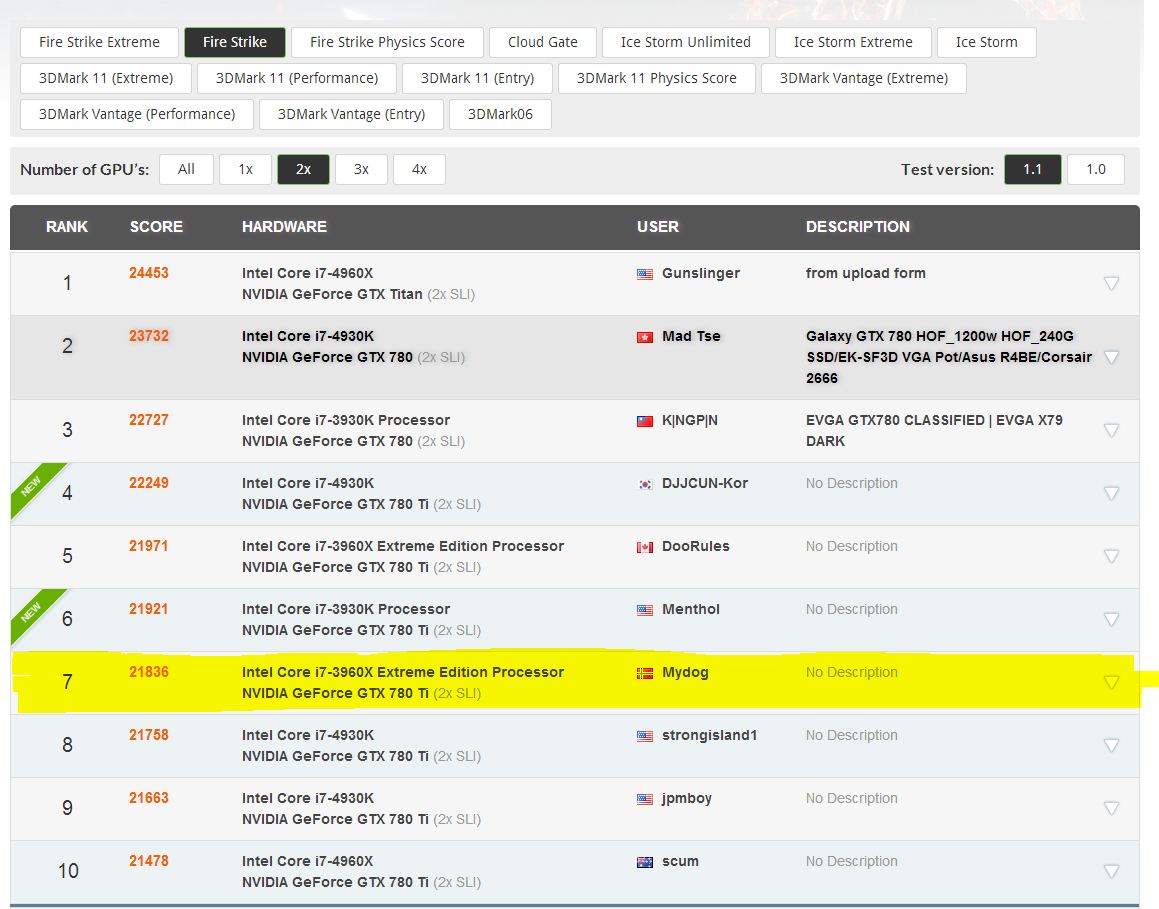Select the Fire Strike benchmark tab
The image size is (1159, 909).
click(235, 42)
